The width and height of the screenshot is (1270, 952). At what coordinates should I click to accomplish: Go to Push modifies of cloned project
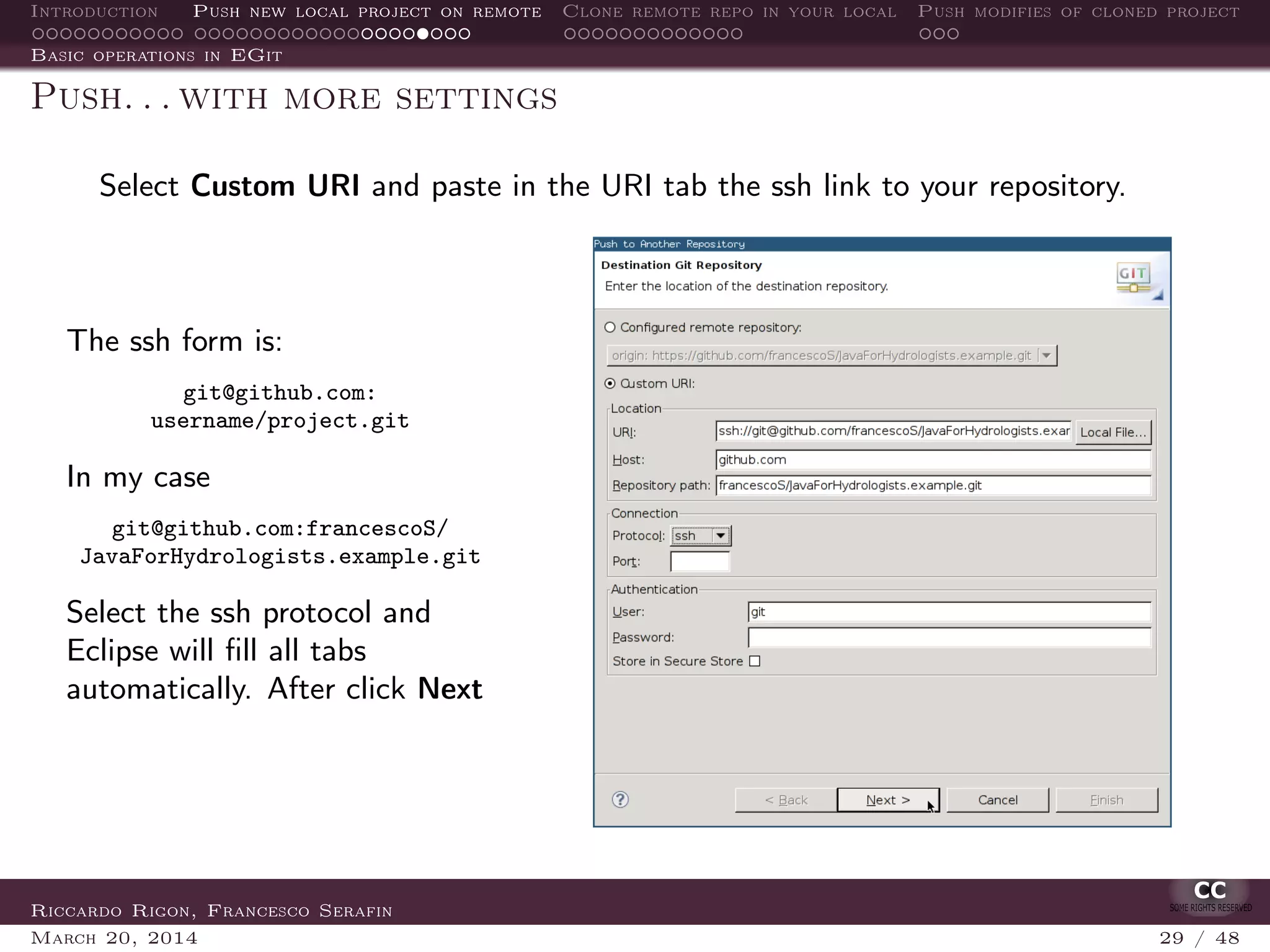(1078, 12)
